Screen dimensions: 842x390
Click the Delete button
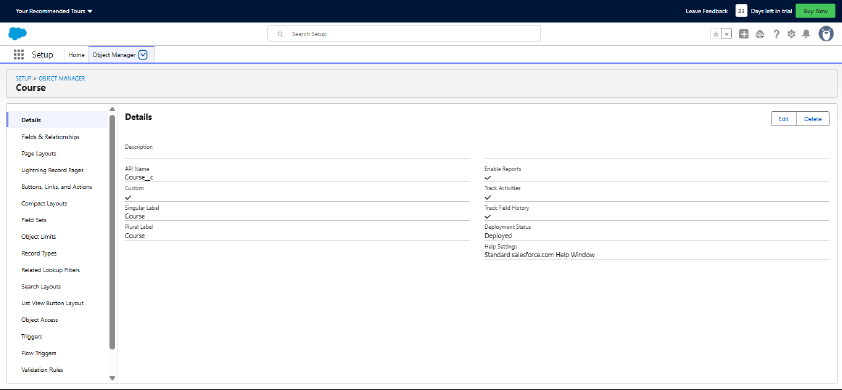pyautogui.click(x=813, y=119)
